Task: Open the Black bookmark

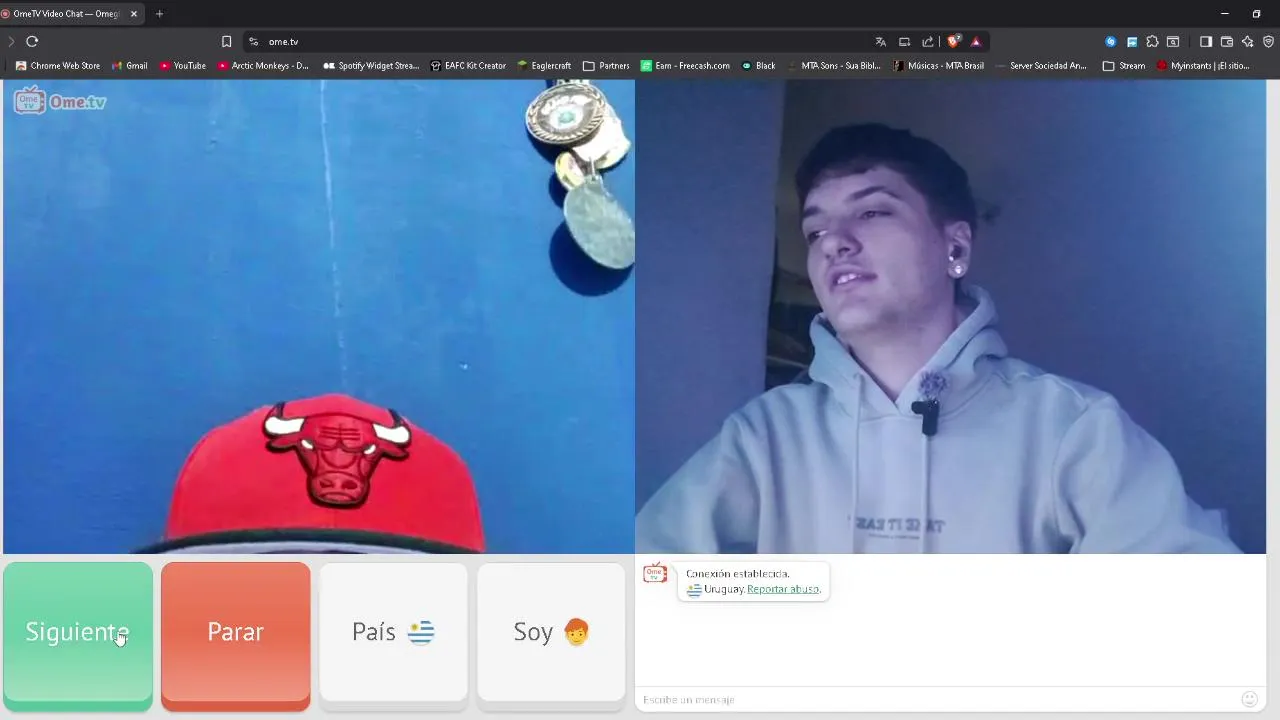Action: [x=759, y=66]
